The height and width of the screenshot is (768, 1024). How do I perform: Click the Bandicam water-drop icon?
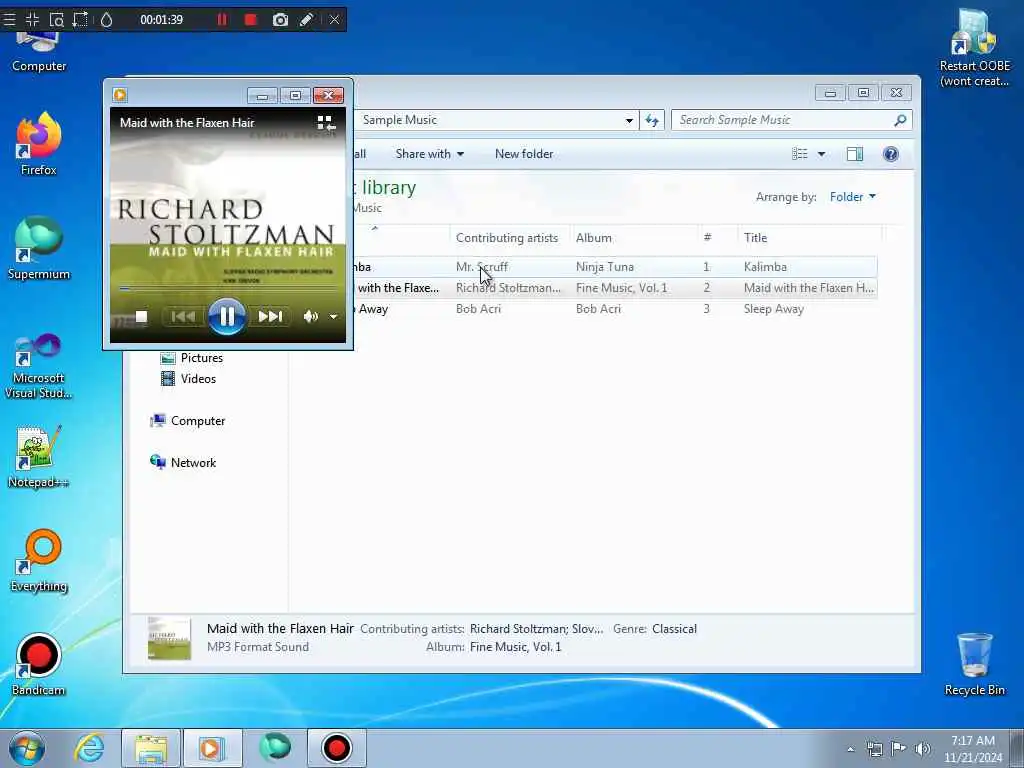pyautogui.click(x=106, y=20)
